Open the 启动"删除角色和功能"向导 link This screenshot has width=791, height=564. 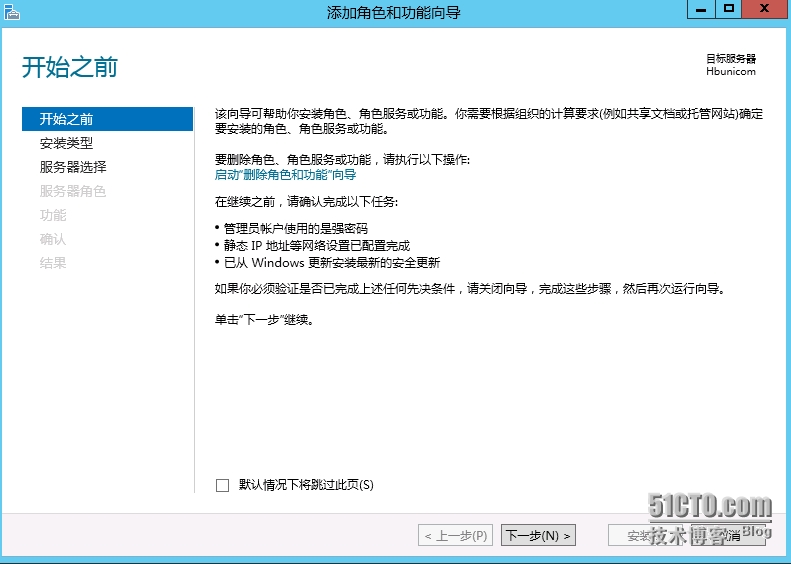coord(286,175)
